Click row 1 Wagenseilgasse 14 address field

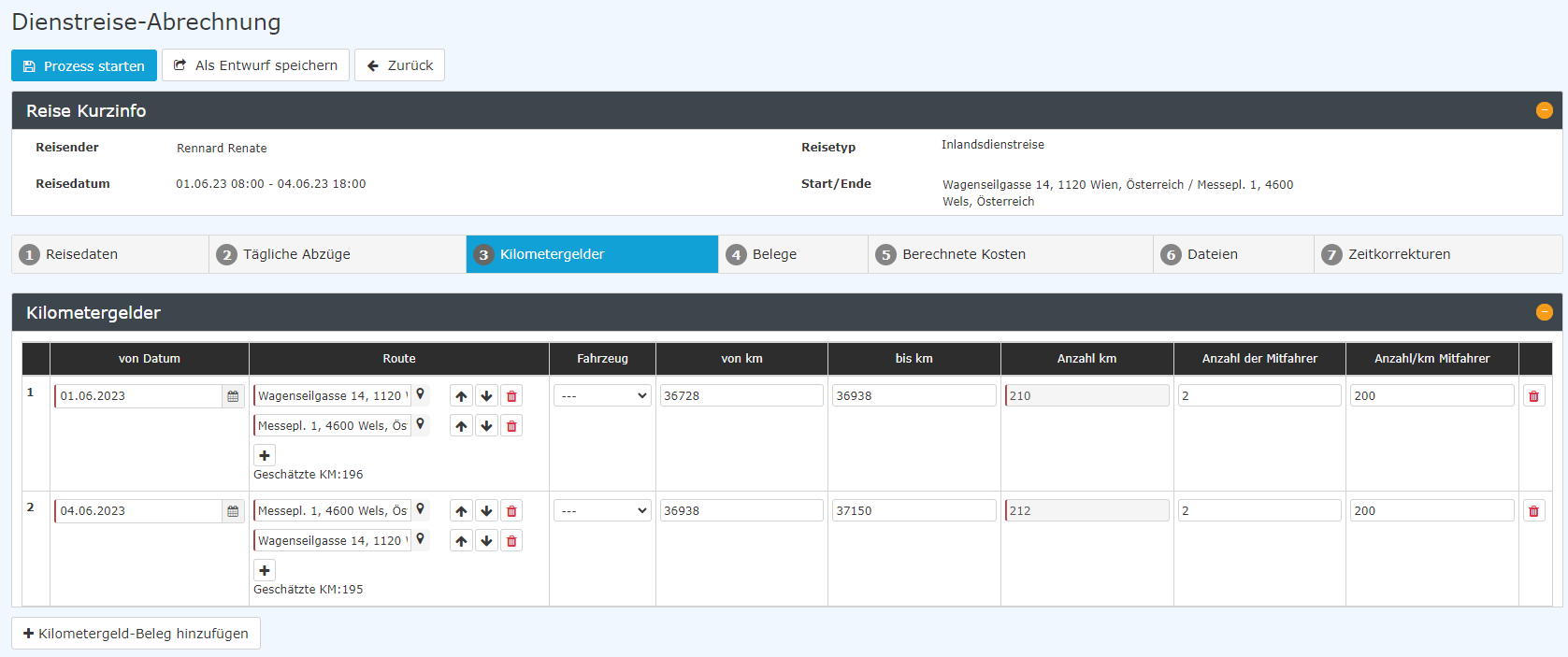click(332, 396)
